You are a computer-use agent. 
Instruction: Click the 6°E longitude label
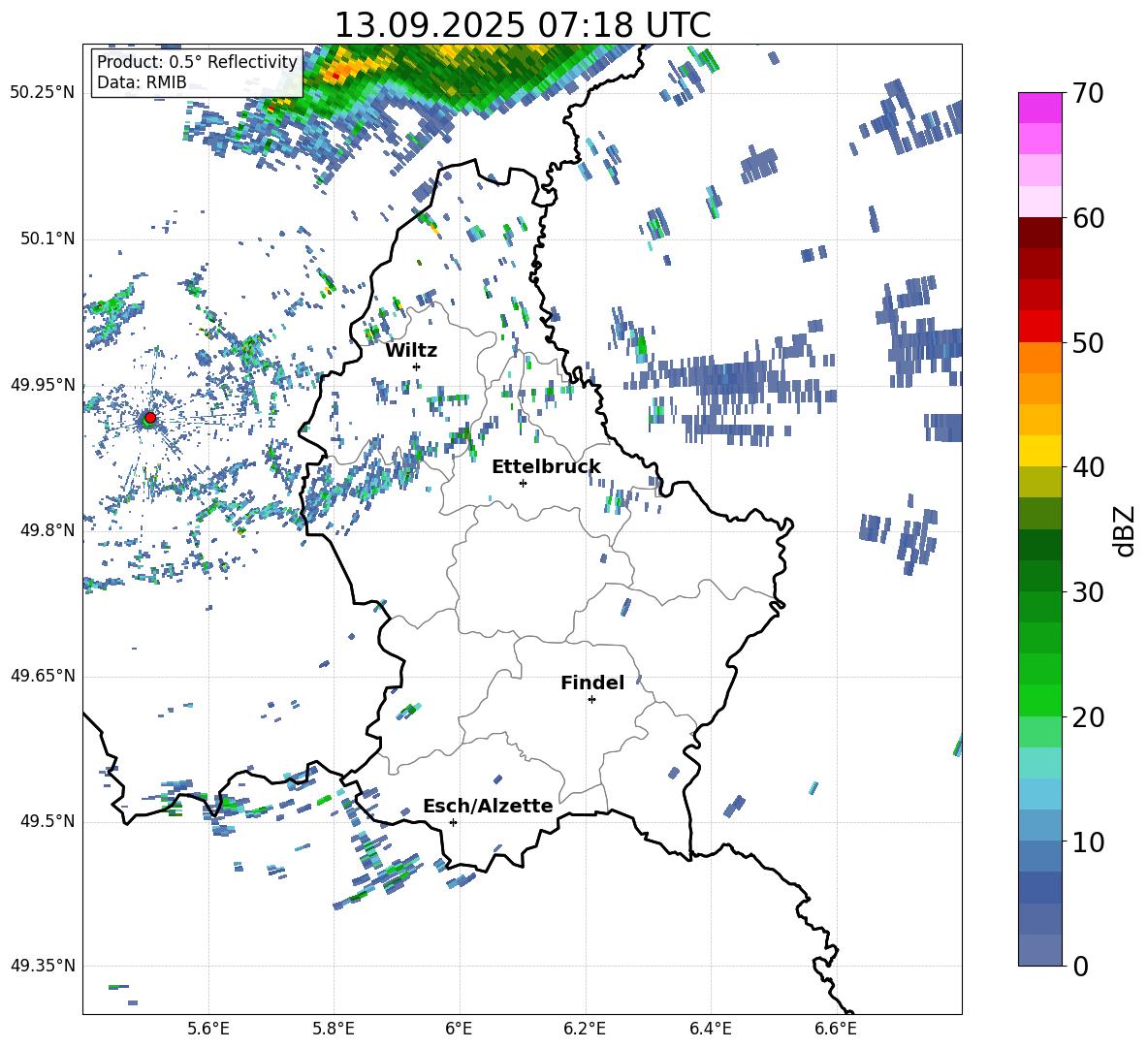(x=459, y=1030)
